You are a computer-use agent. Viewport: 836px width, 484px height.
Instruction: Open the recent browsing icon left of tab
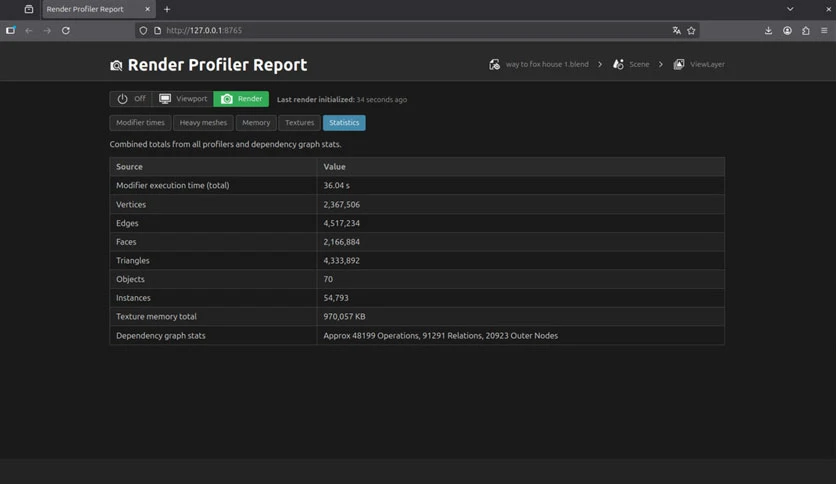click(29, 9)
